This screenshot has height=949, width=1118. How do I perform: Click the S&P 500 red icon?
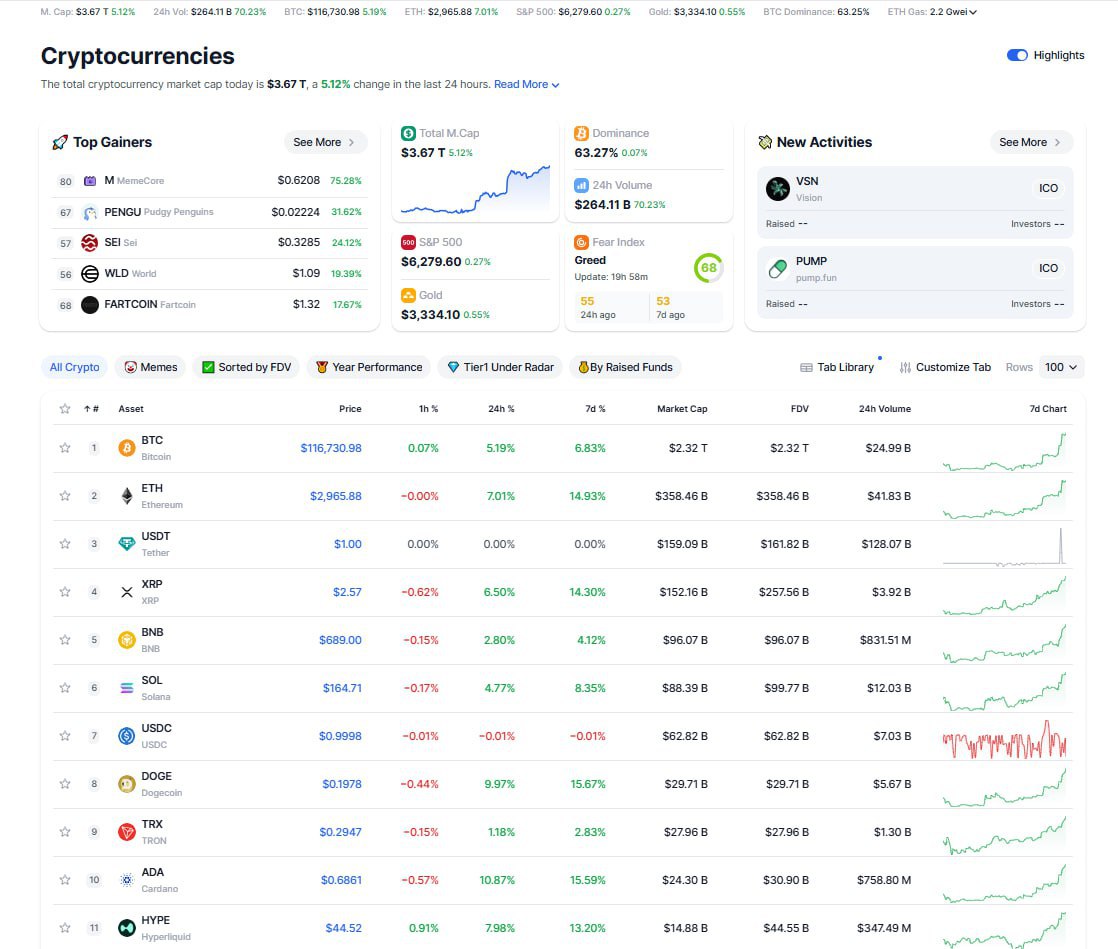click(x=408, y=242)
